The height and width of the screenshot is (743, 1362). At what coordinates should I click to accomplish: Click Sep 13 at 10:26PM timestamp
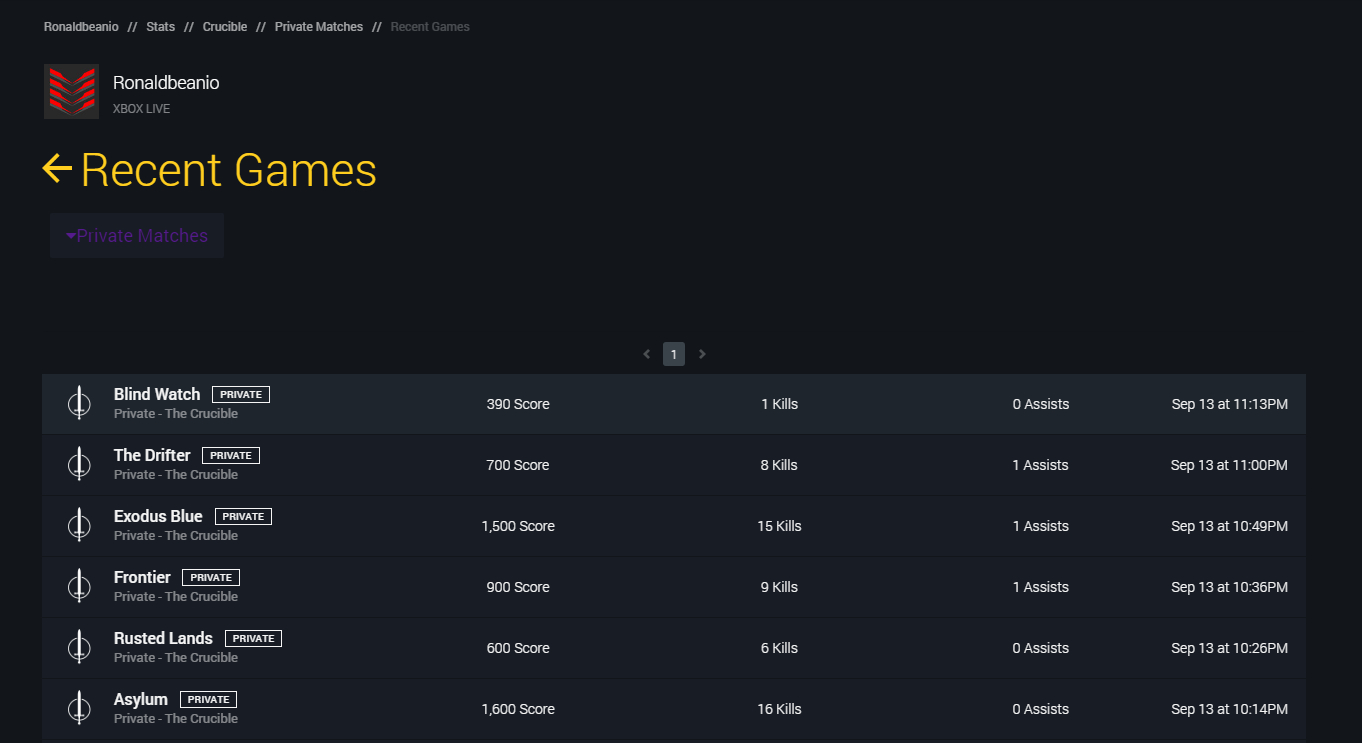point(1230,648)
